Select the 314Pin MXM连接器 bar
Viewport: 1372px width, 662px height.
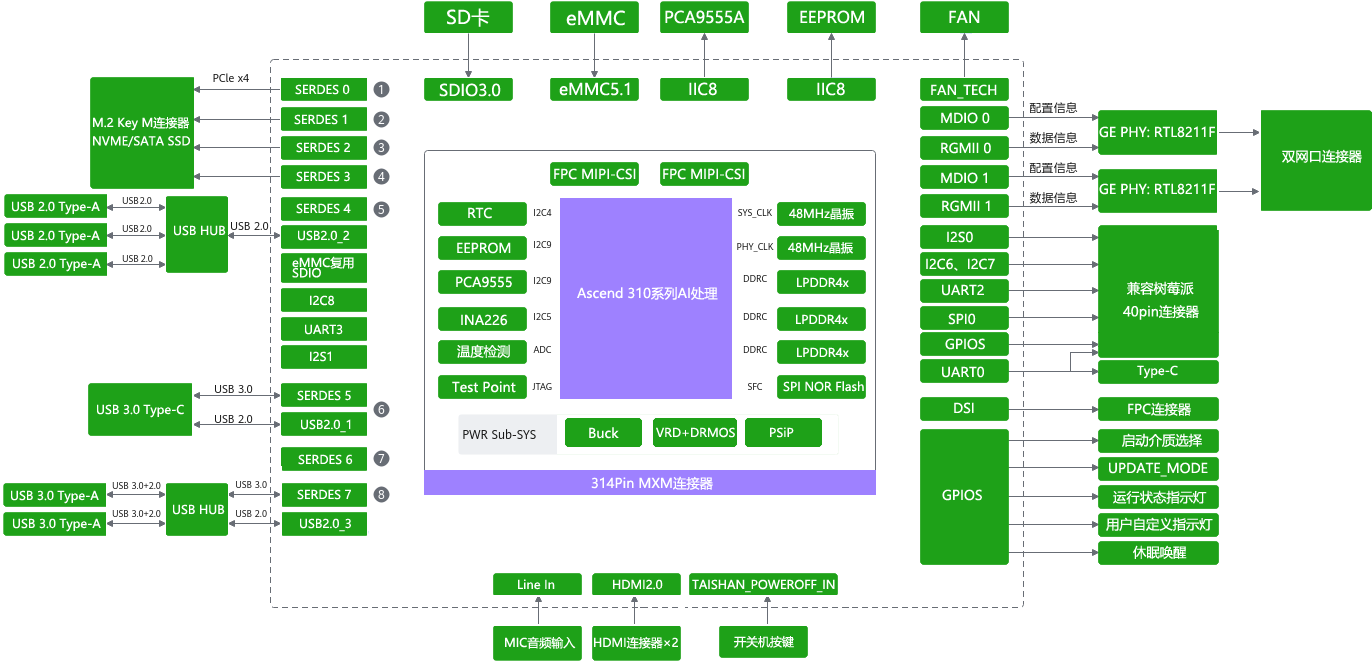(x=650, y=483)
